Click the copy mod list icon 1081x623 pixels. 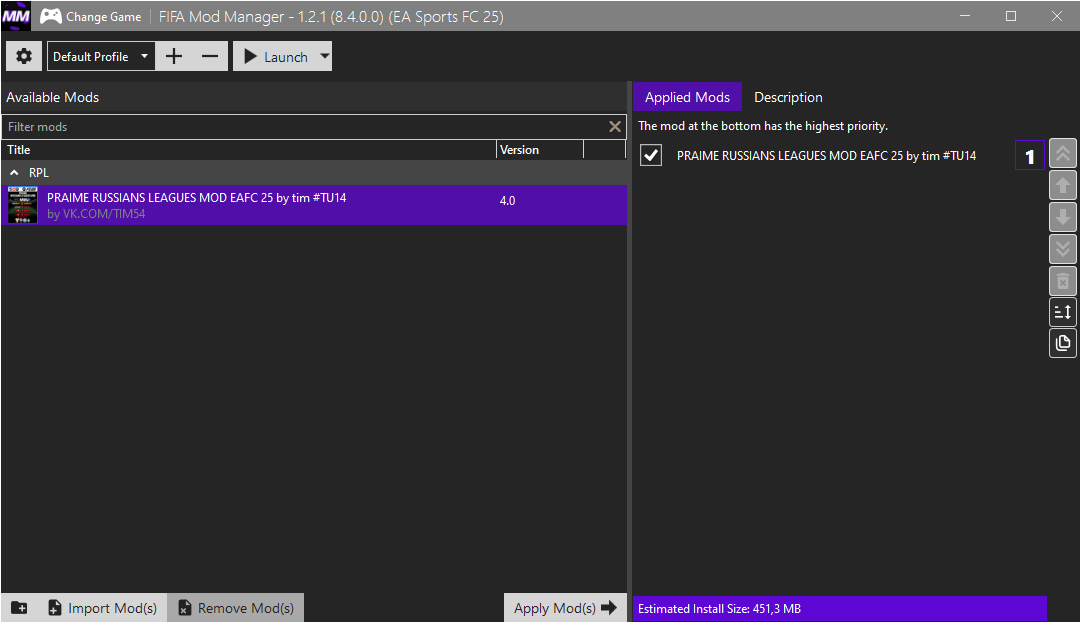pyautogui.click(x=1062, y=343)
